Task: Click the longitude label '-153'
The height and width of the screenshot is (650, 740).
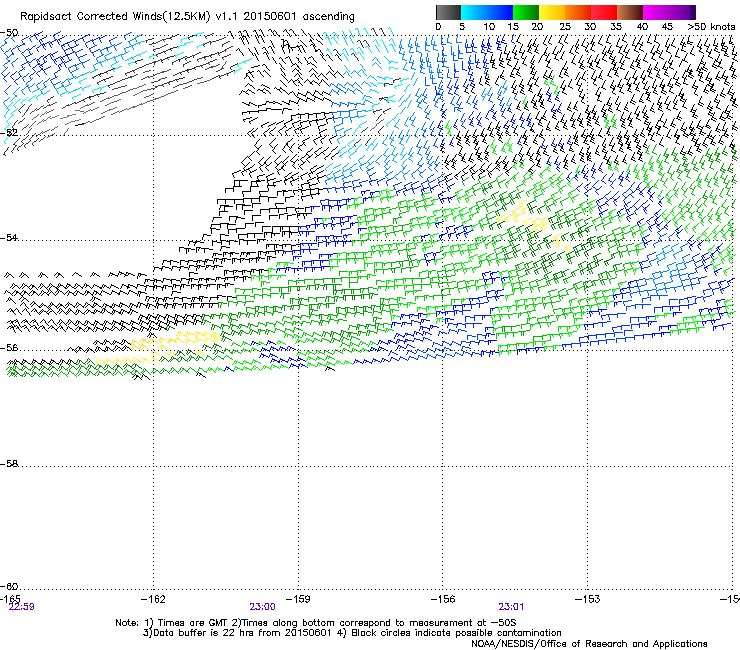Action: [x=587, y=599]
